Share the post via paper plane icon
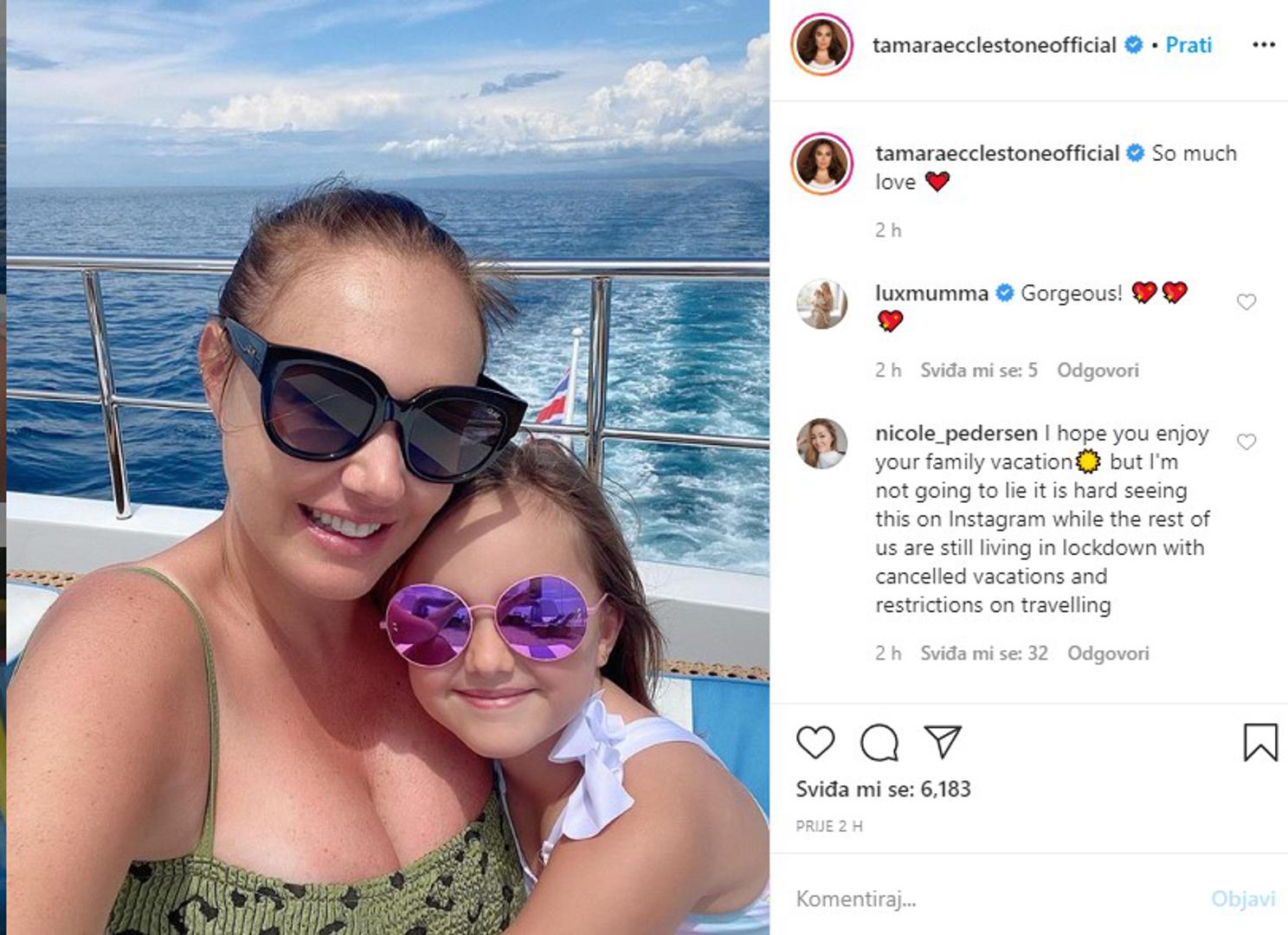This screenshot has height=935, width=1288. [943, 741]
